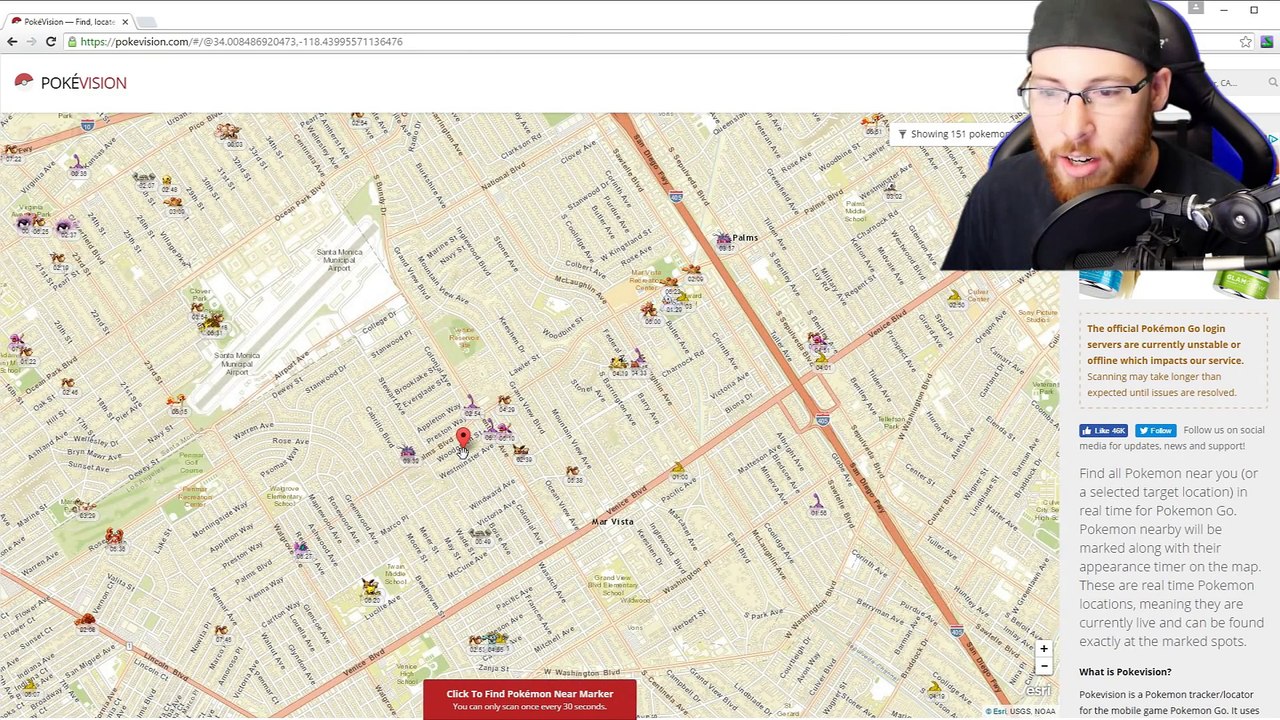This screenshot has width=1280, height=720.
Task: Click the Find Pokémon Near Marker button
Action: click(x=529, y=699)
